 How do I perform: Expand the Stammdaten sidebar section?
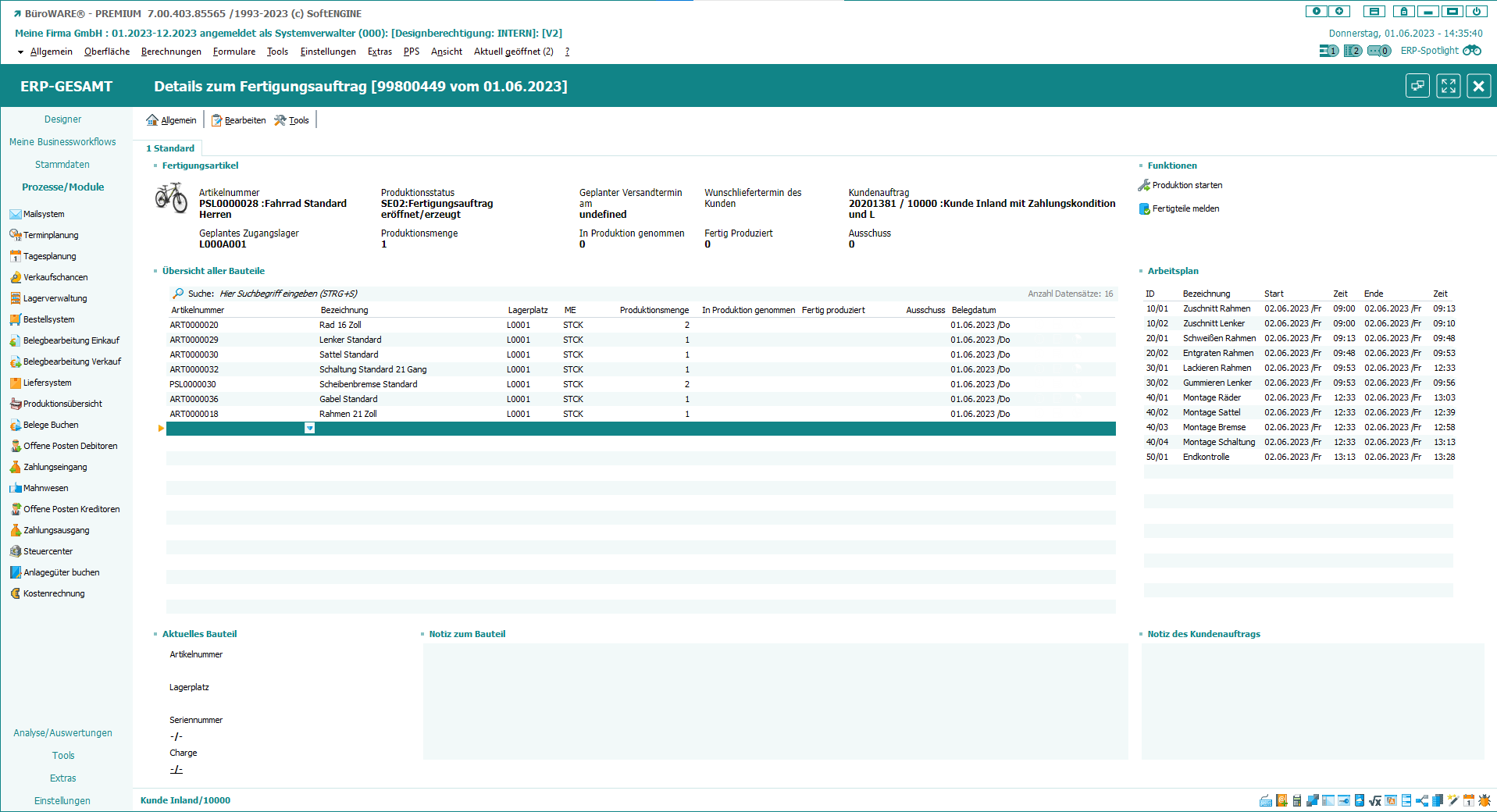pos(62,165)
